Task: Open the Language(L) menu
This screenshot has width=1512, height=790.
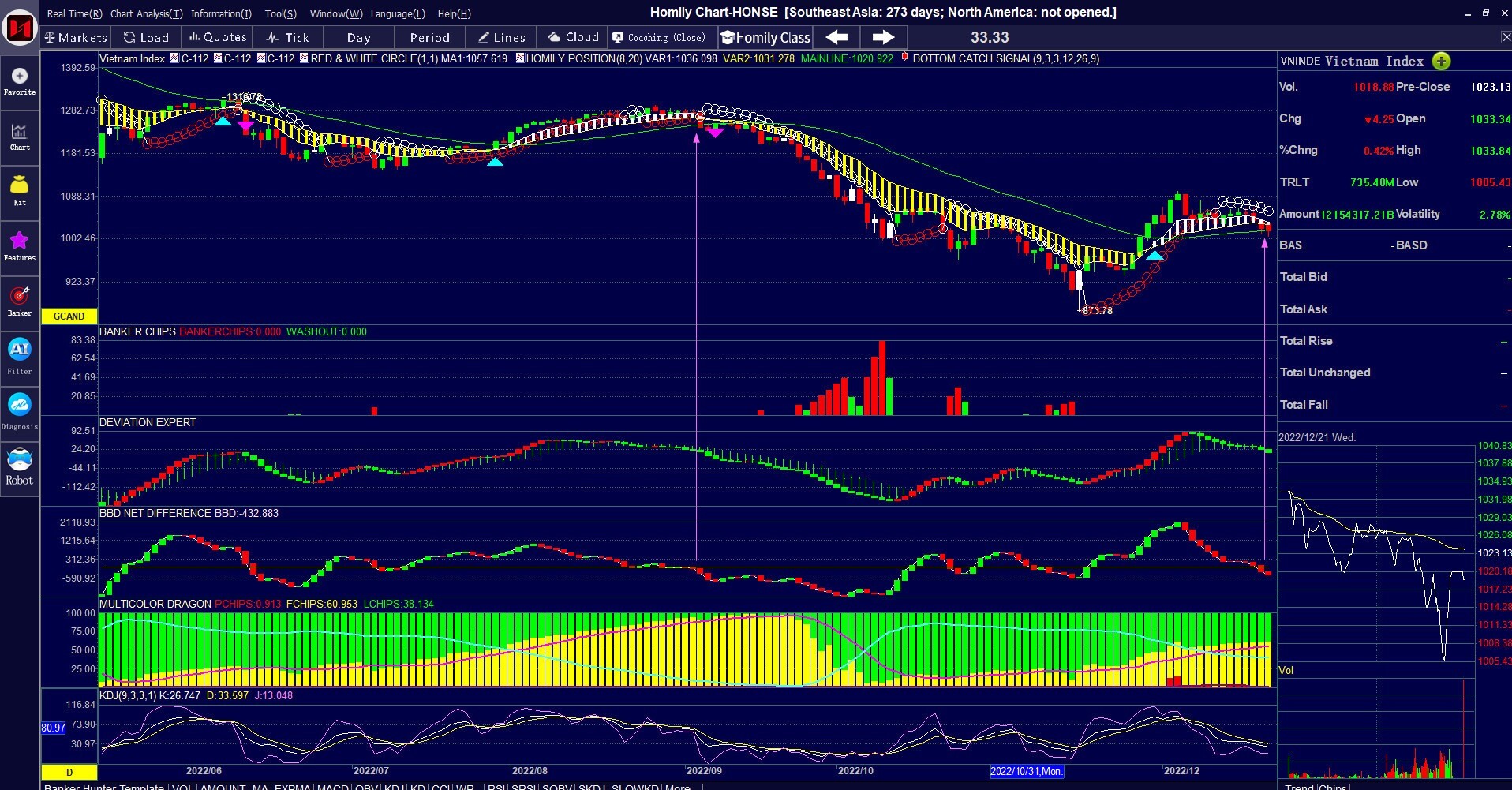Action: [398, 13]
